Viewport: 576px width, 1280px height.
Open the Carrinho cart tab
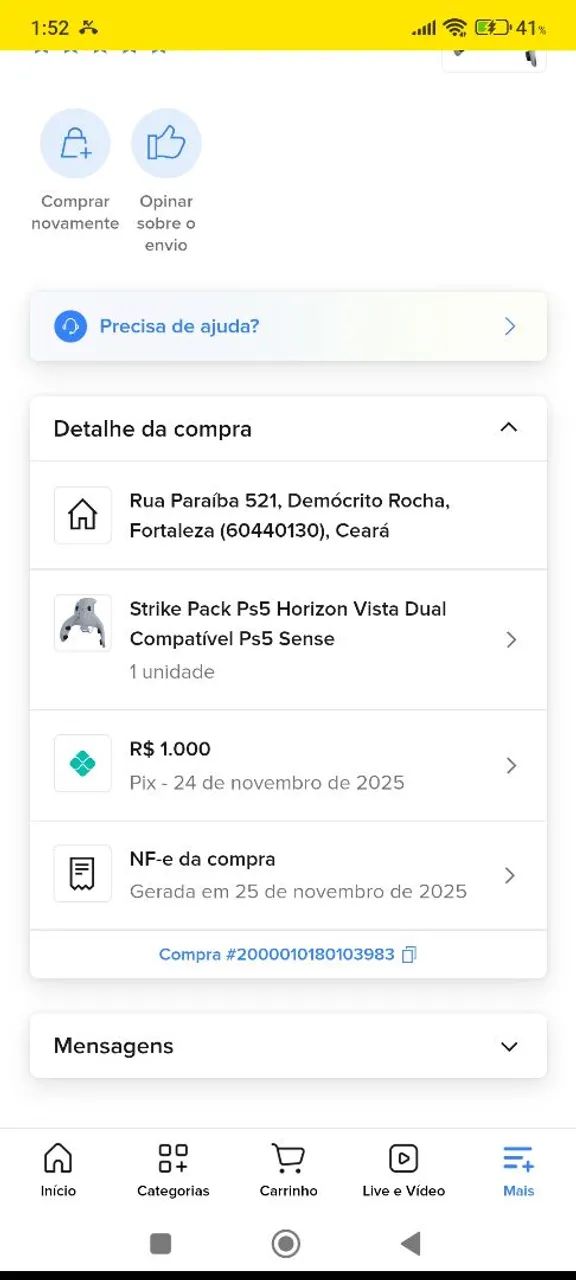(x=288, y=1170)
